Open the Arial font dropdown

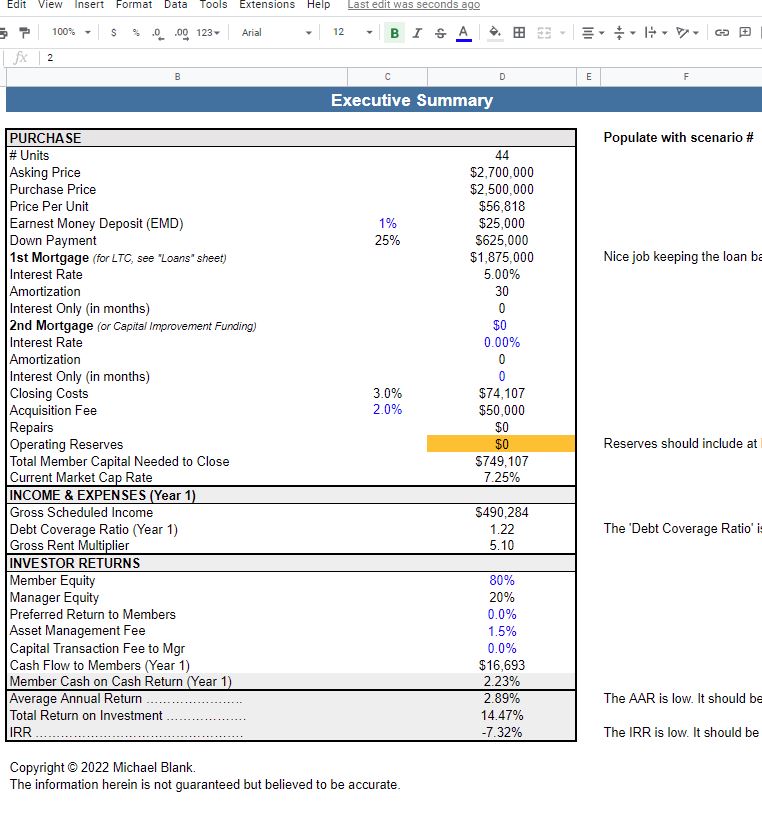[276, 32]
